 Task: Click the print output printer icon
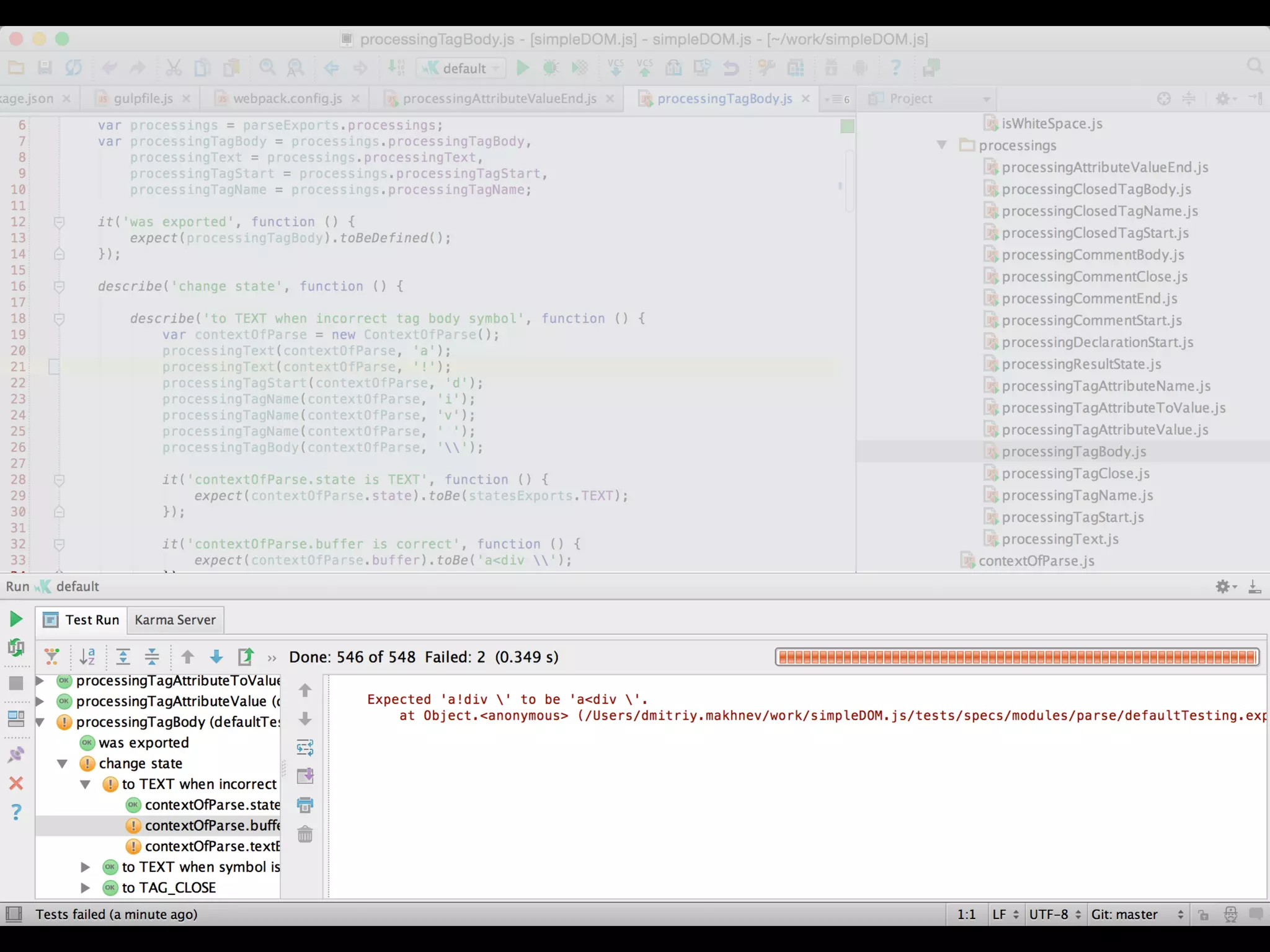[305, 805]
